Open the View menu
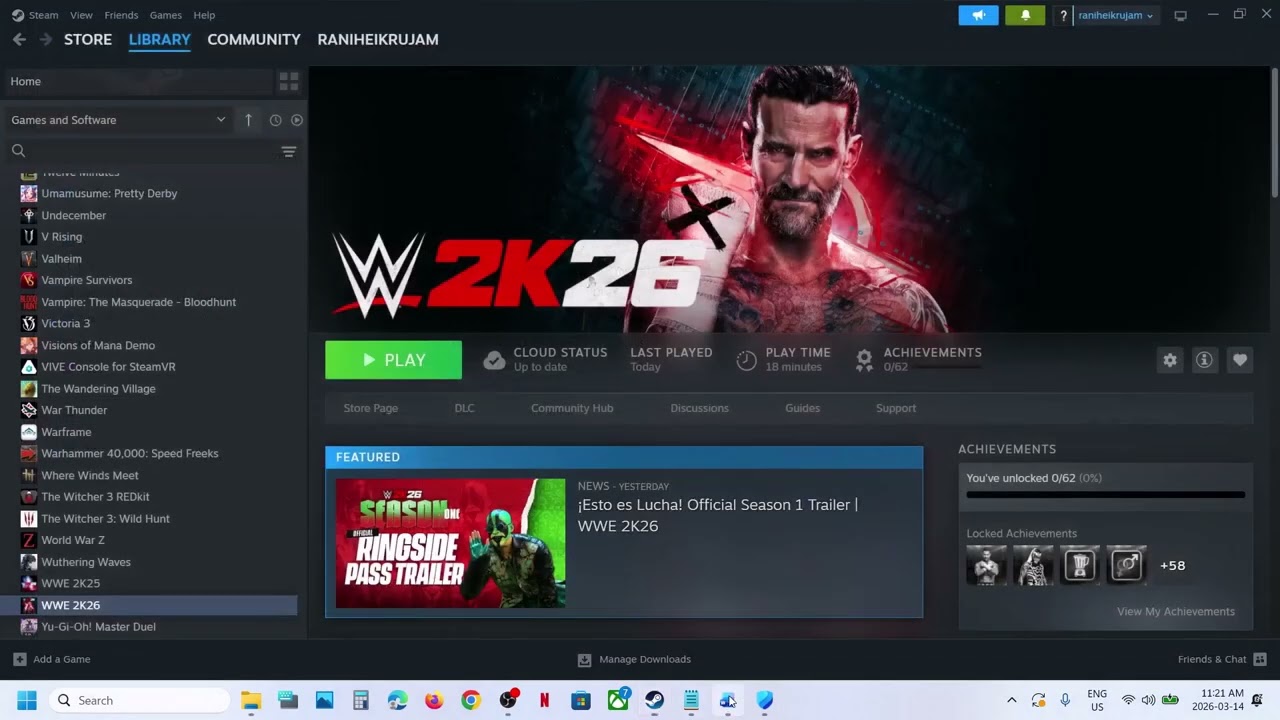This screenshot has height=720, width=1280. [x=81, y=15]
